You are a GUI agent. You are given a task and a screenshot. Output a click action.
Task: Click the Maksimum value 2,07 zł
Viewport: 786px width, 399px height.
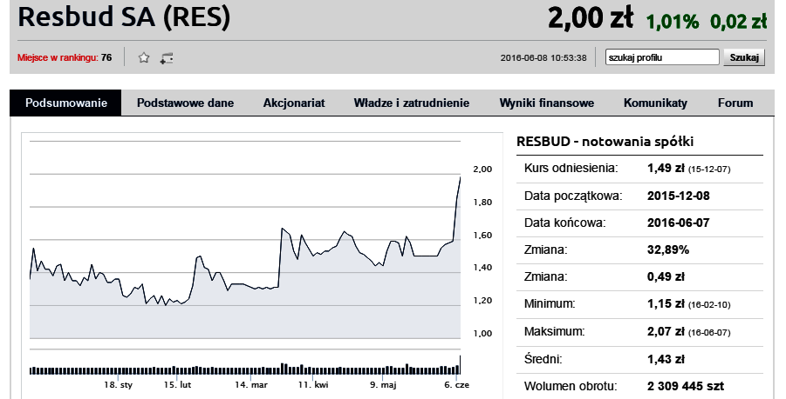click(x=666, y=331)
